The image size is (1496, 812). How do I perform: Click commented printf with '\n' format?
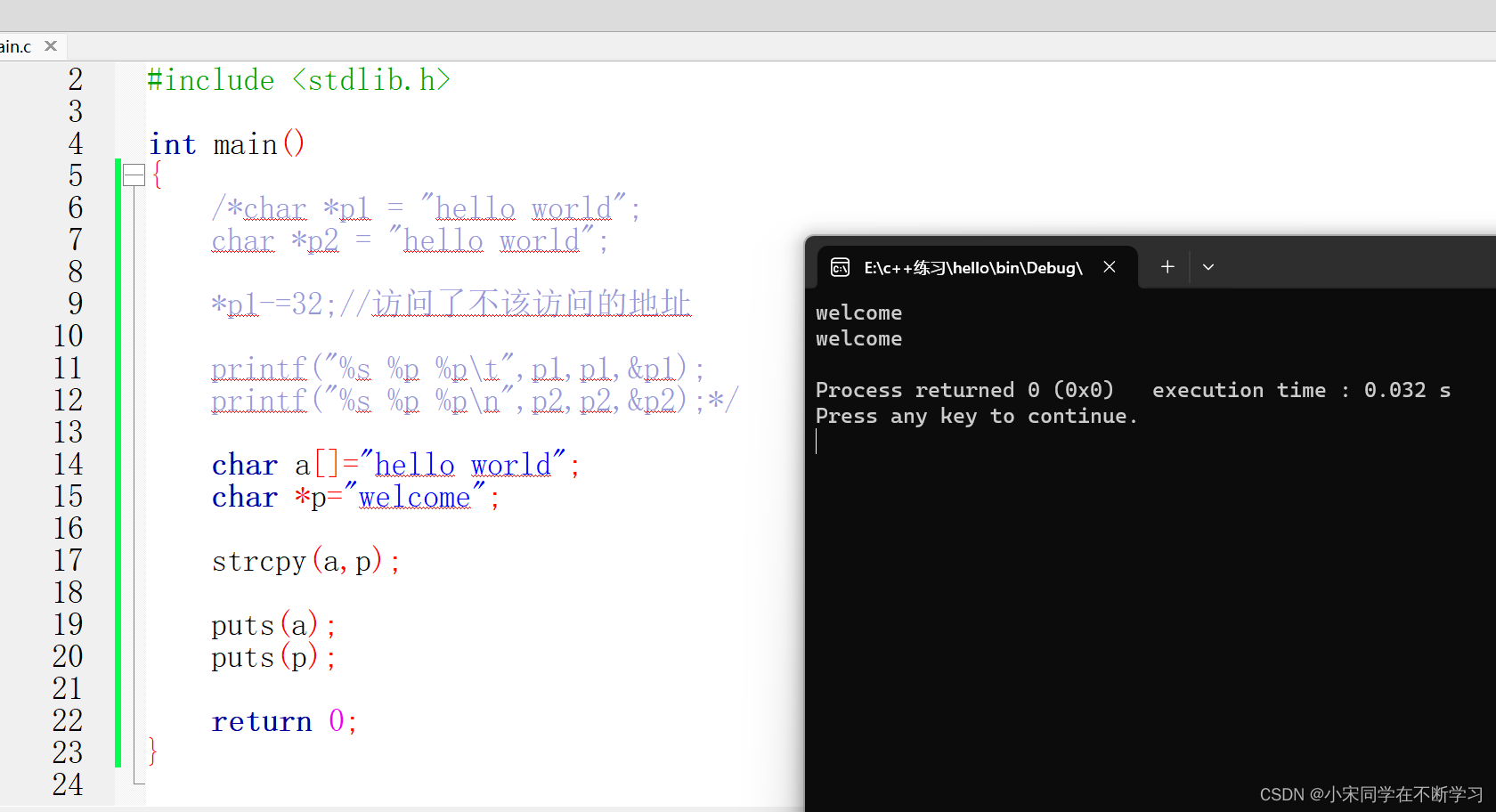475,401
